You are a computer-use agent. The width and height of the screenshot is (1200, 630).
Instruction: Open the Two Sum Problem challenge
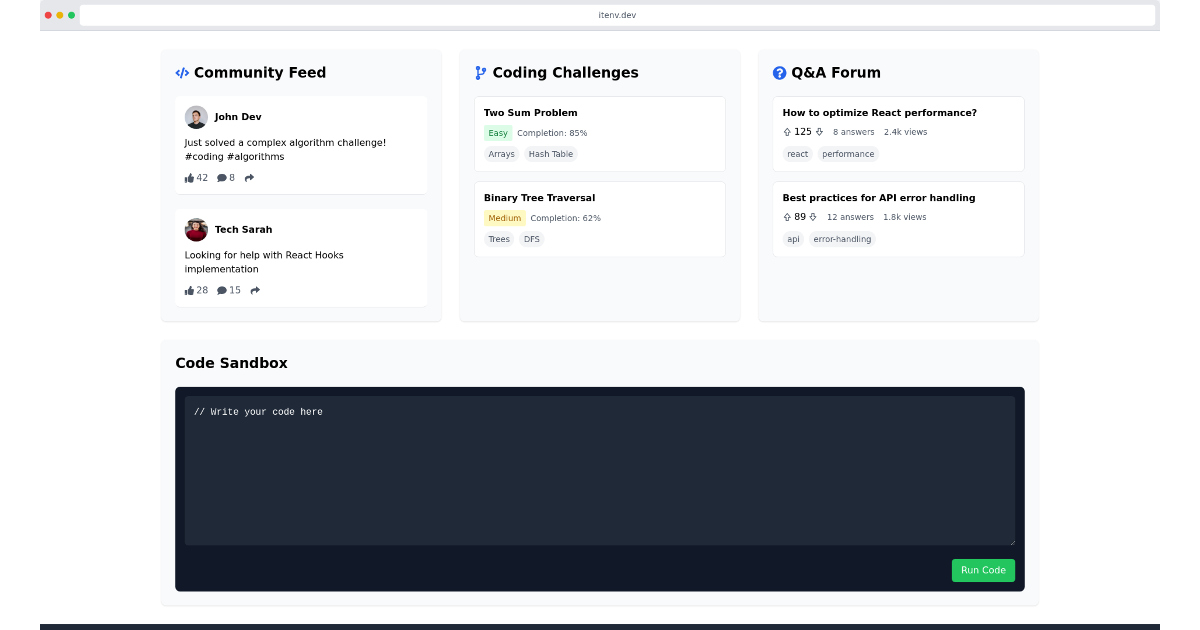600,131
